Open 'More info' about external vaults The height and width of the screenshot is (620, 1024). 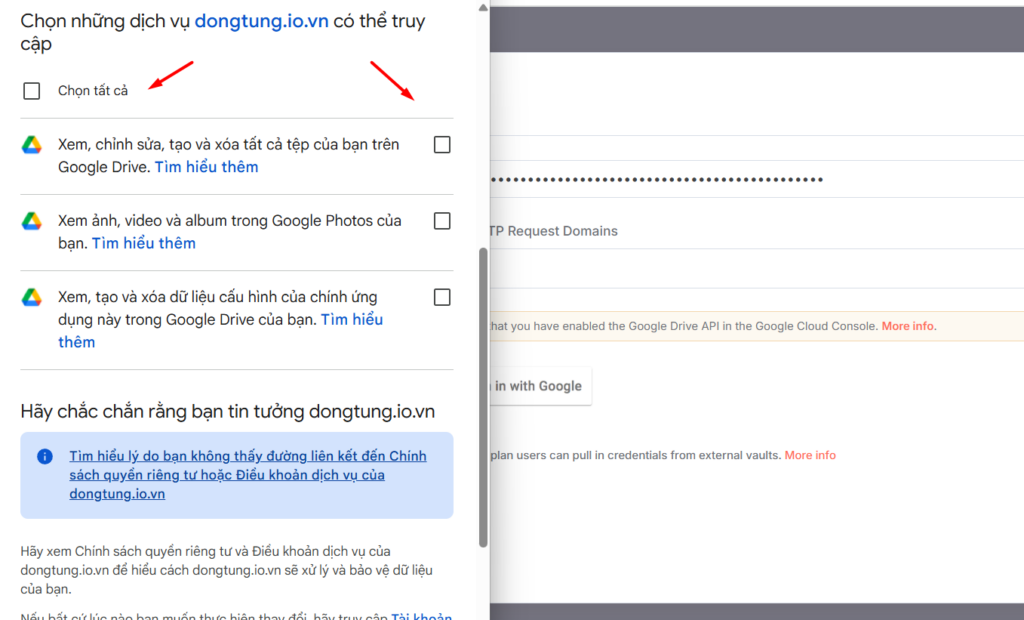810,455
